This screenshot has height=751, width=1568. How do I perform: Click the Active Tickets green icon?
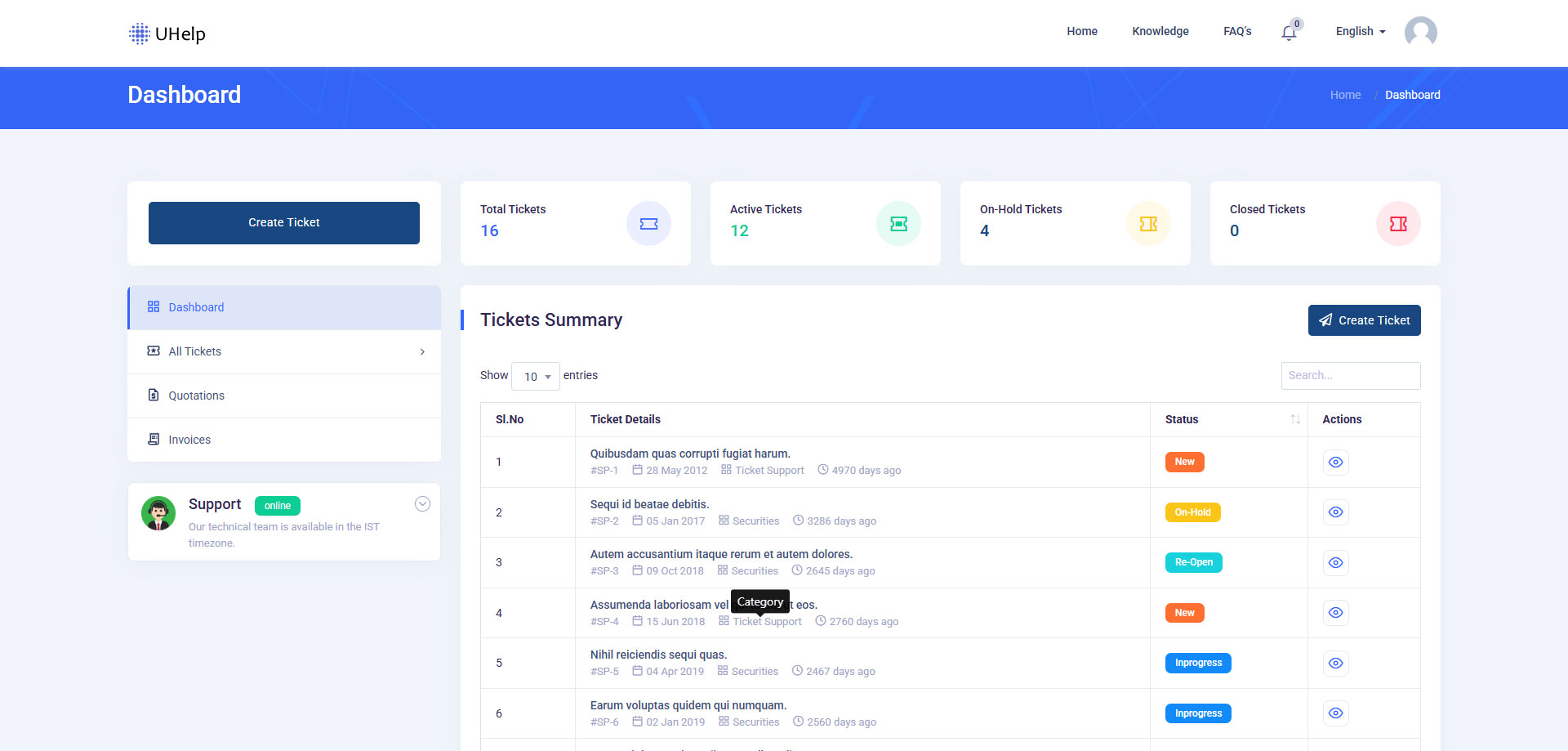point(898,224)
